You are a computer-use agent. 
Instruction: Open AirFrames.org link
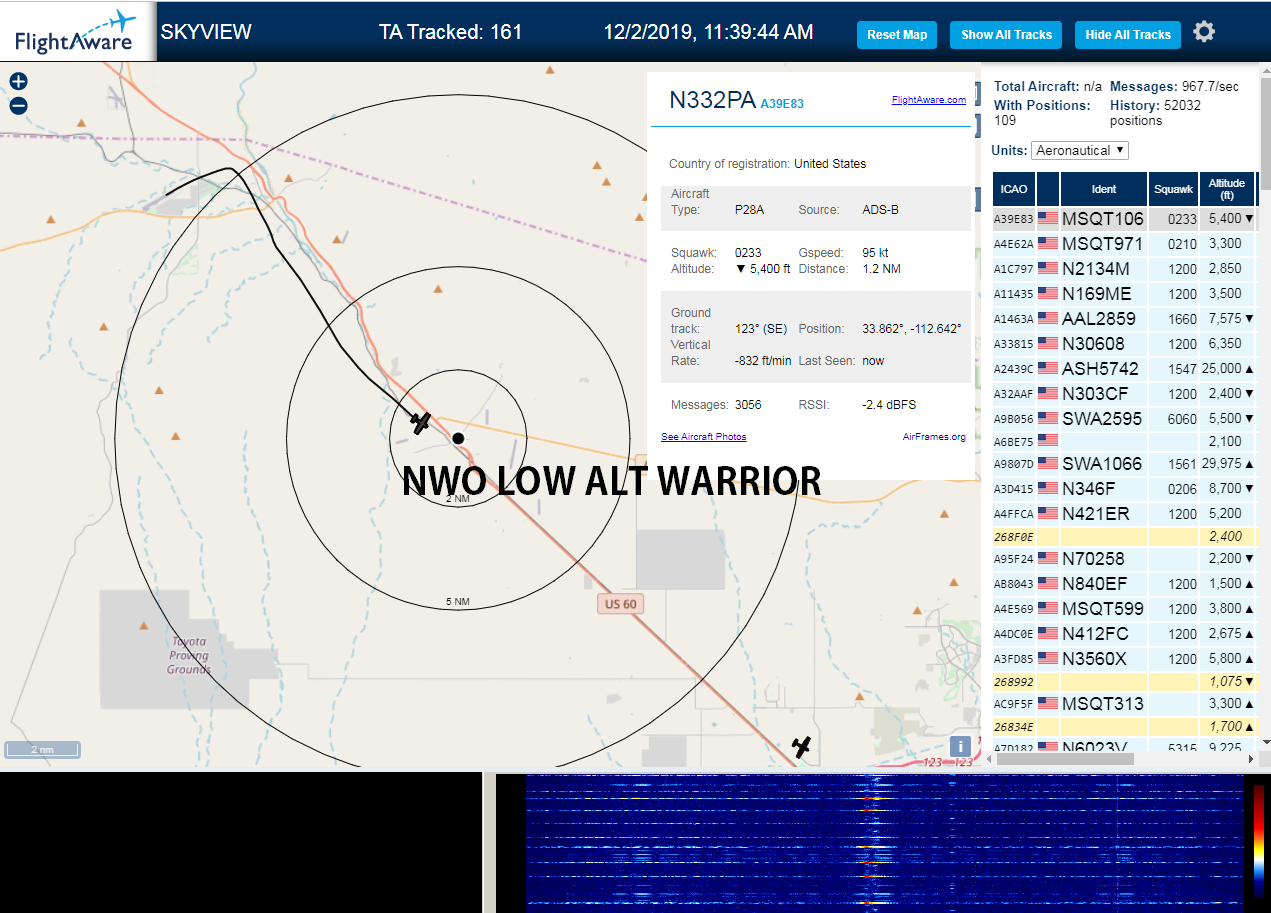coord(934,437)
